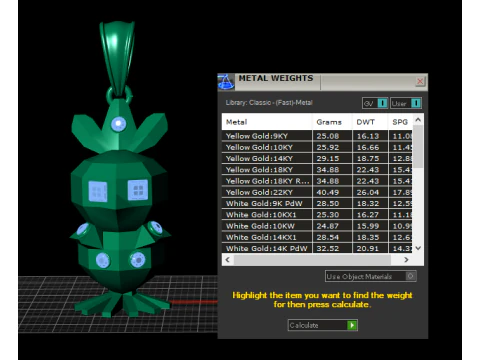The image size is (480, 360).
Task: Click the horizontal scrollbar thumb
Action: pos(312,259)
